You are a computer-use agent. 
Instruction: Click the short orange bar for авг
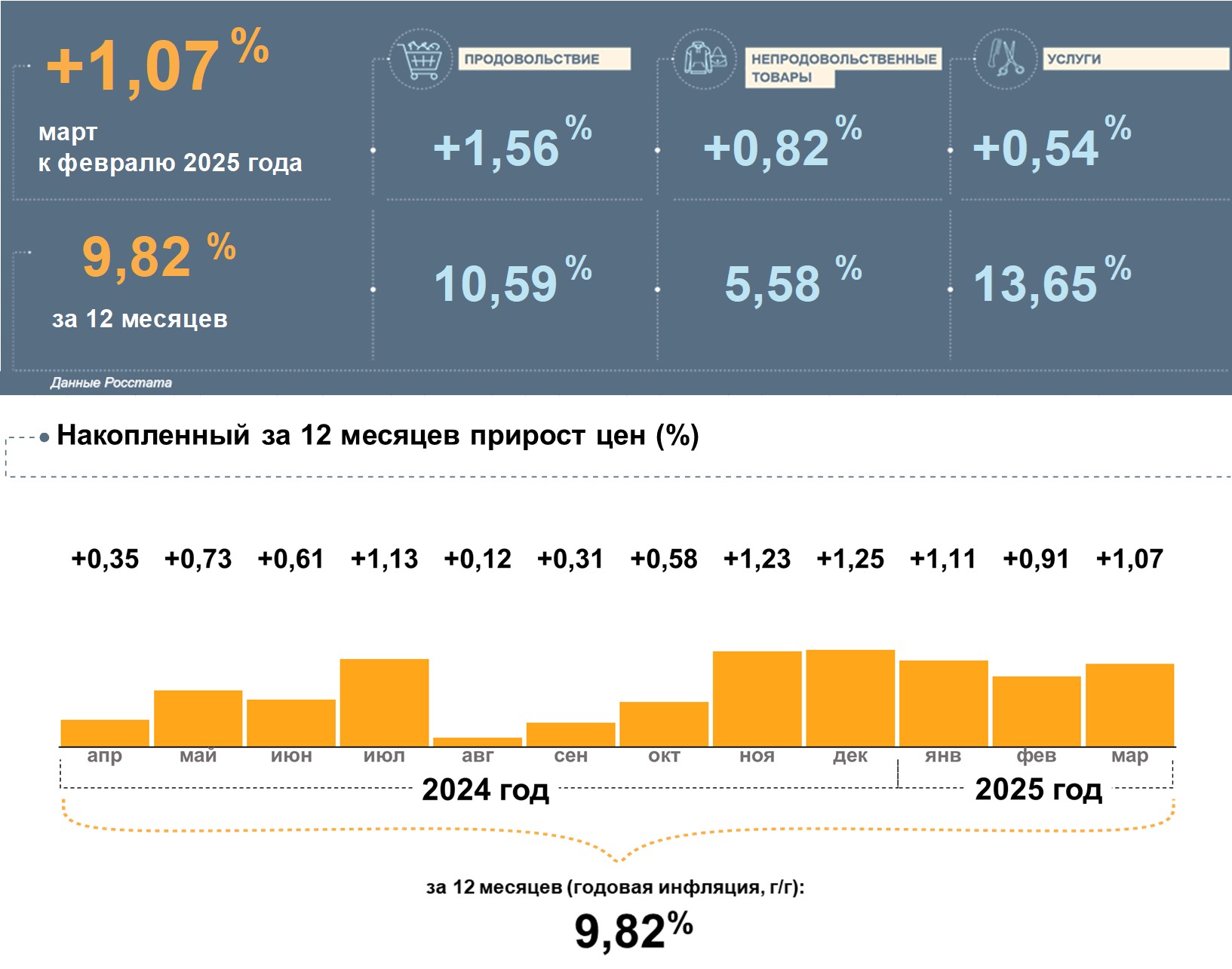click(478, 742)
